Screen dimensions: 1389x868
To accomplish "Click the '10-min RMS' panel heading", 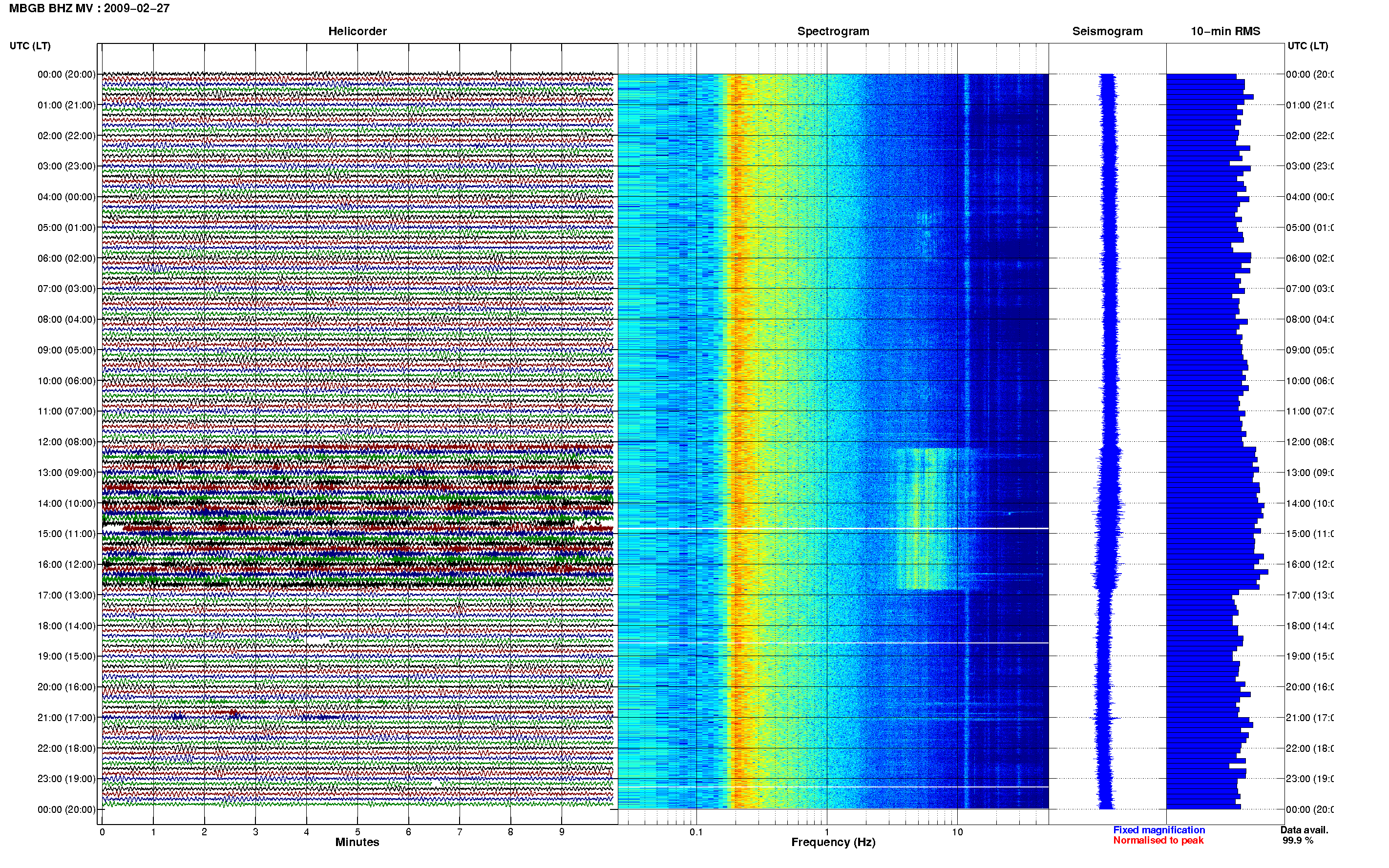I will pos(1225,31).
